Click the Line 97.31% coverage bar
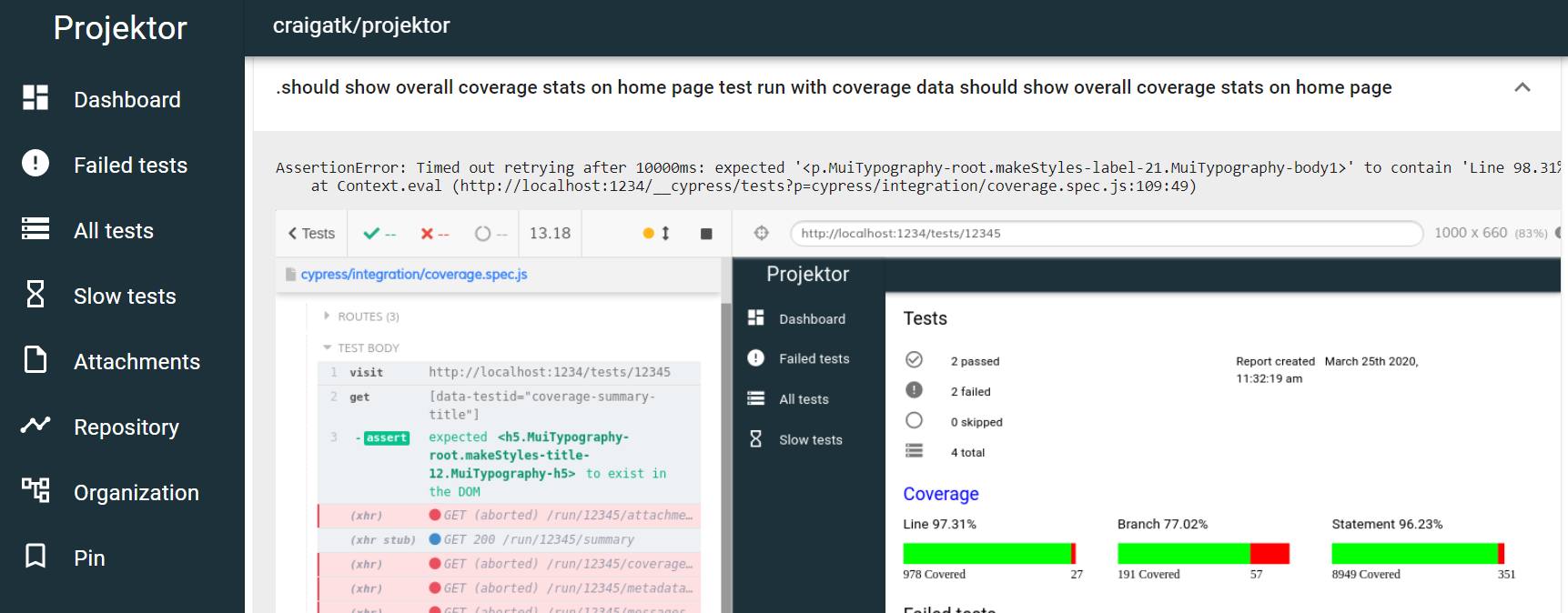This screenshot has width=1568, height=613. pos(990,553)
